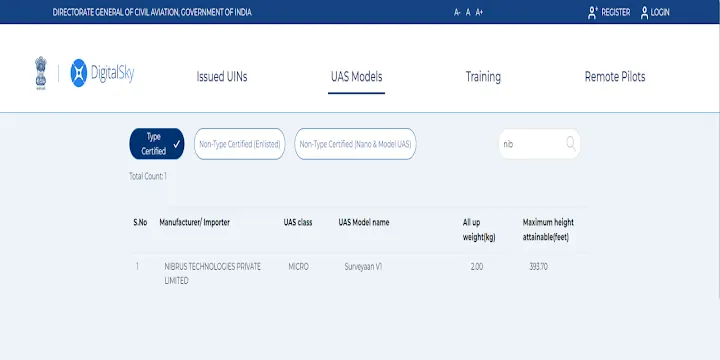Increase font size with A+
The height and width of the screenshot is (360, 720).
point(479,12)
